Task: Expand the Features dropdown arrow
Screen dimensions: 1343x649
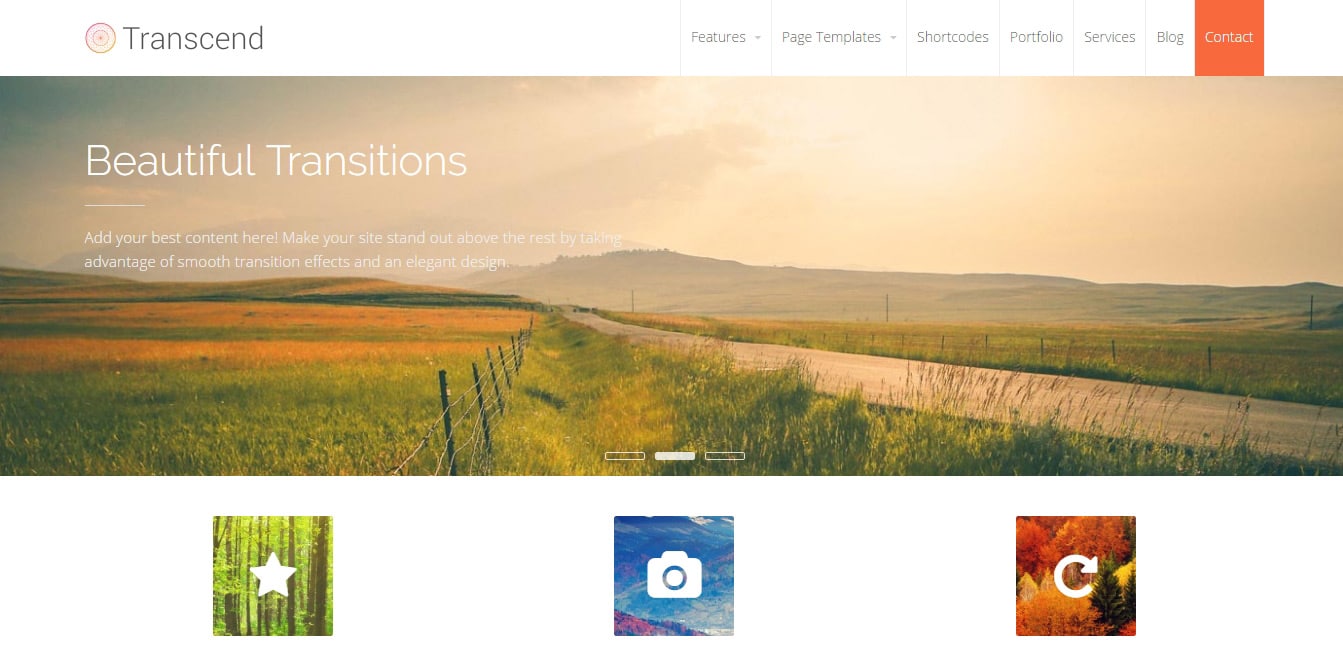Action: click(758, 38)
